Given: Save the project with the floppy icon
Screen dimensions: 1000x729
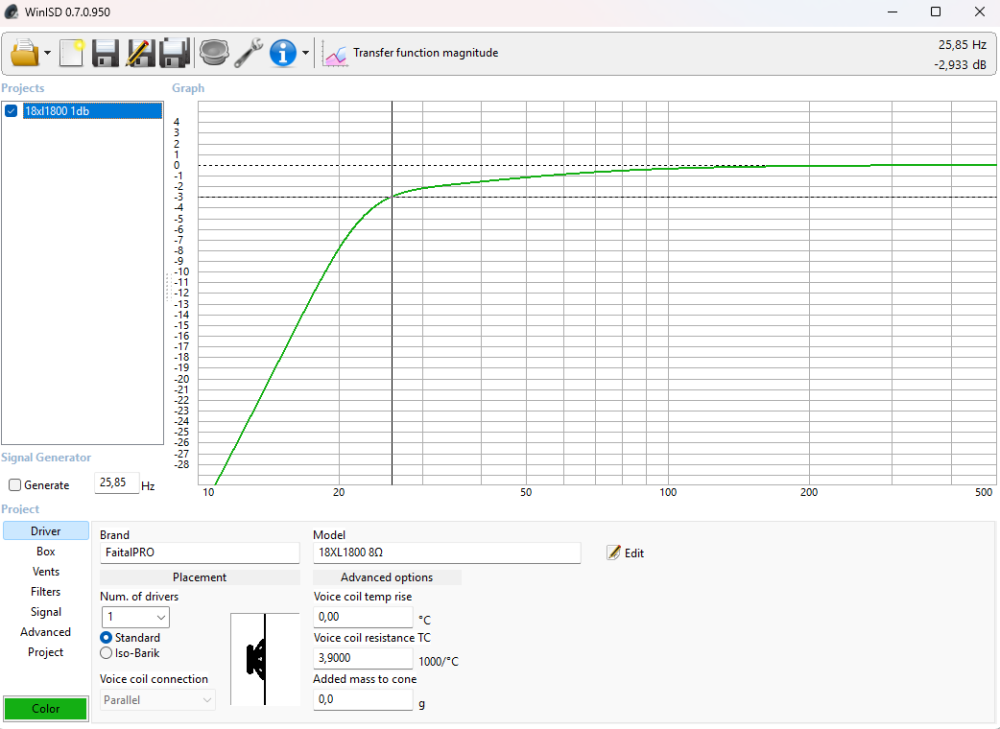Looking at the screenshot, I should point(106,53).
